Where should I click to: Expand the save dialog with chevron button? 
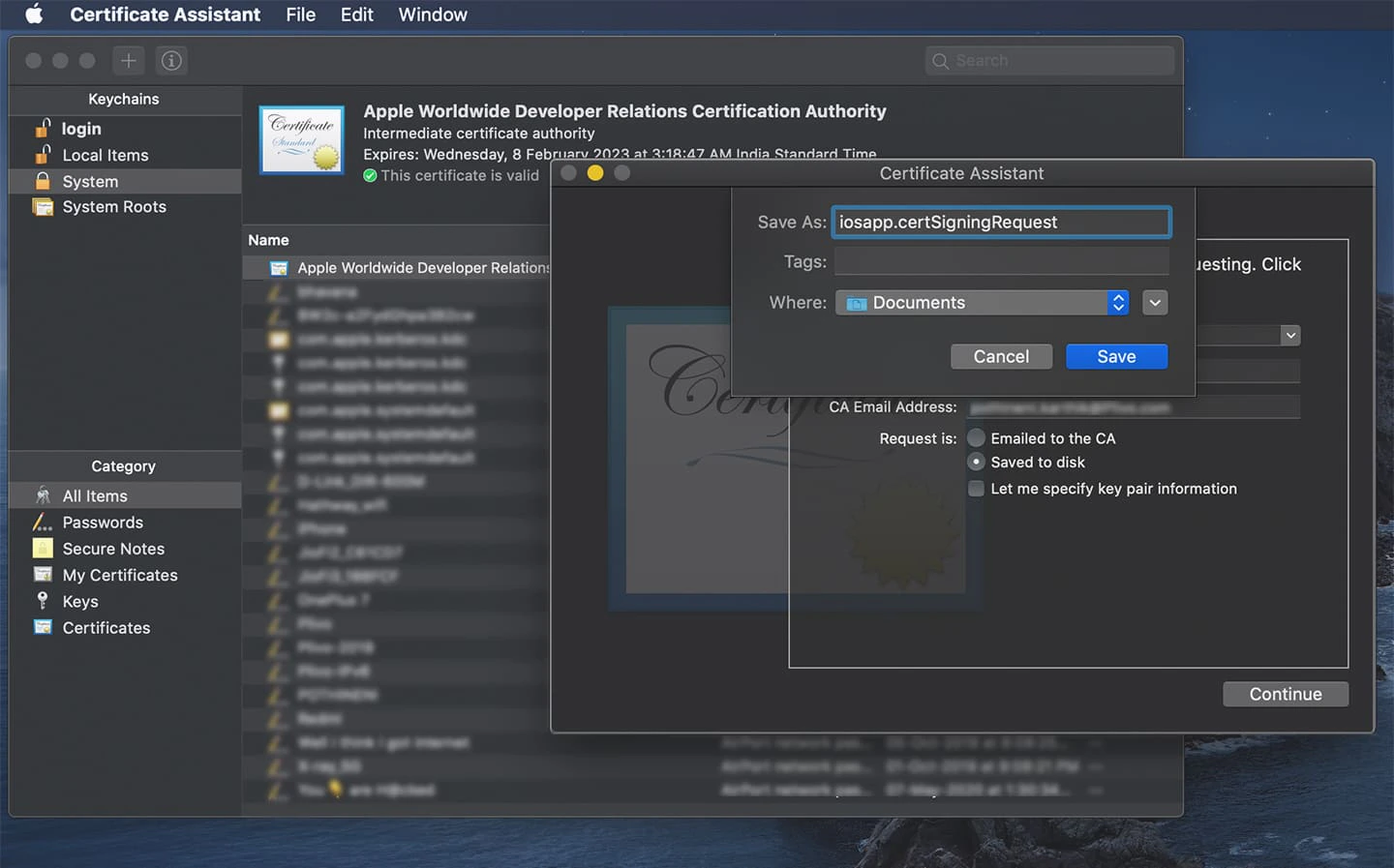pyautogui.click(x=1155, y=303)
